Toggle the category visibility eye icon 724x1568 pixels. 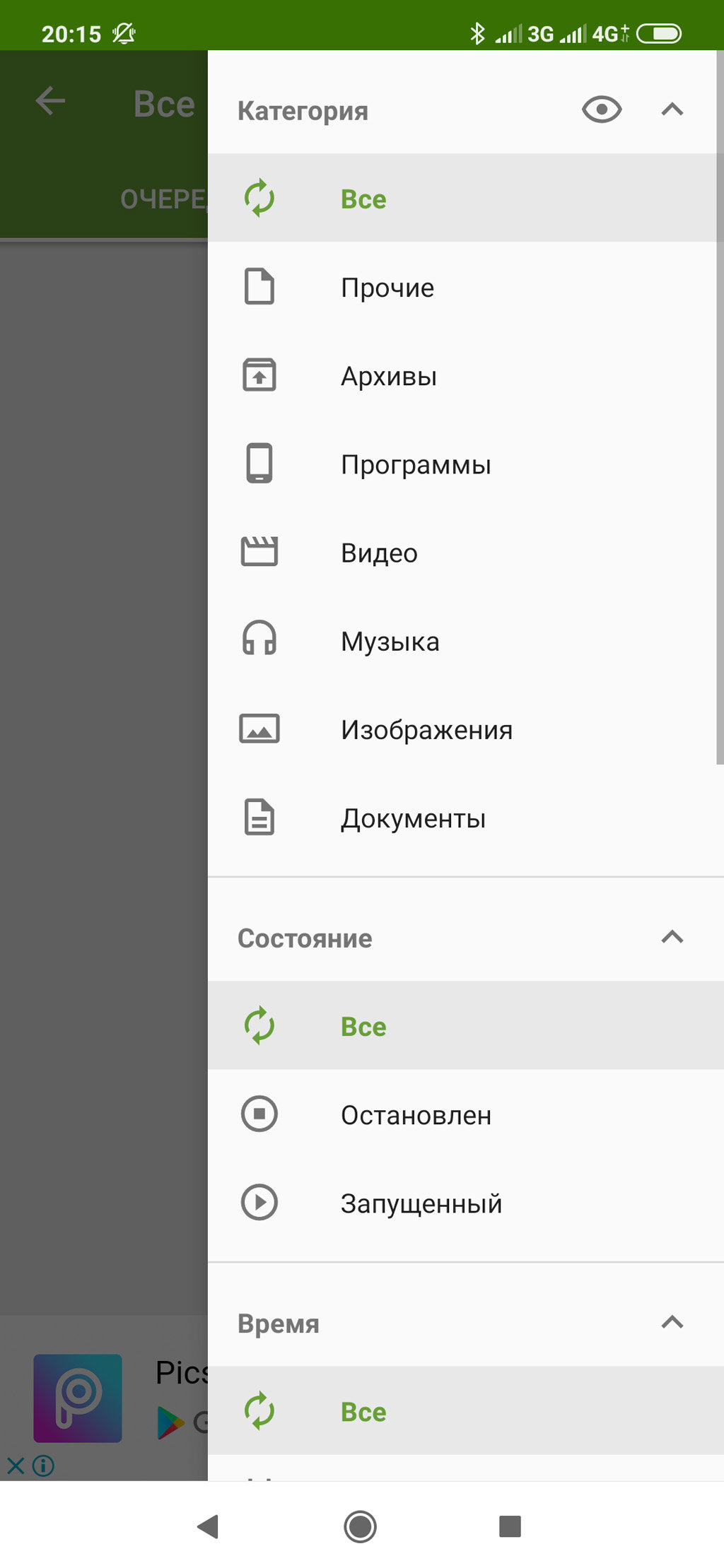pyautogui.click(x=602, y=110)
